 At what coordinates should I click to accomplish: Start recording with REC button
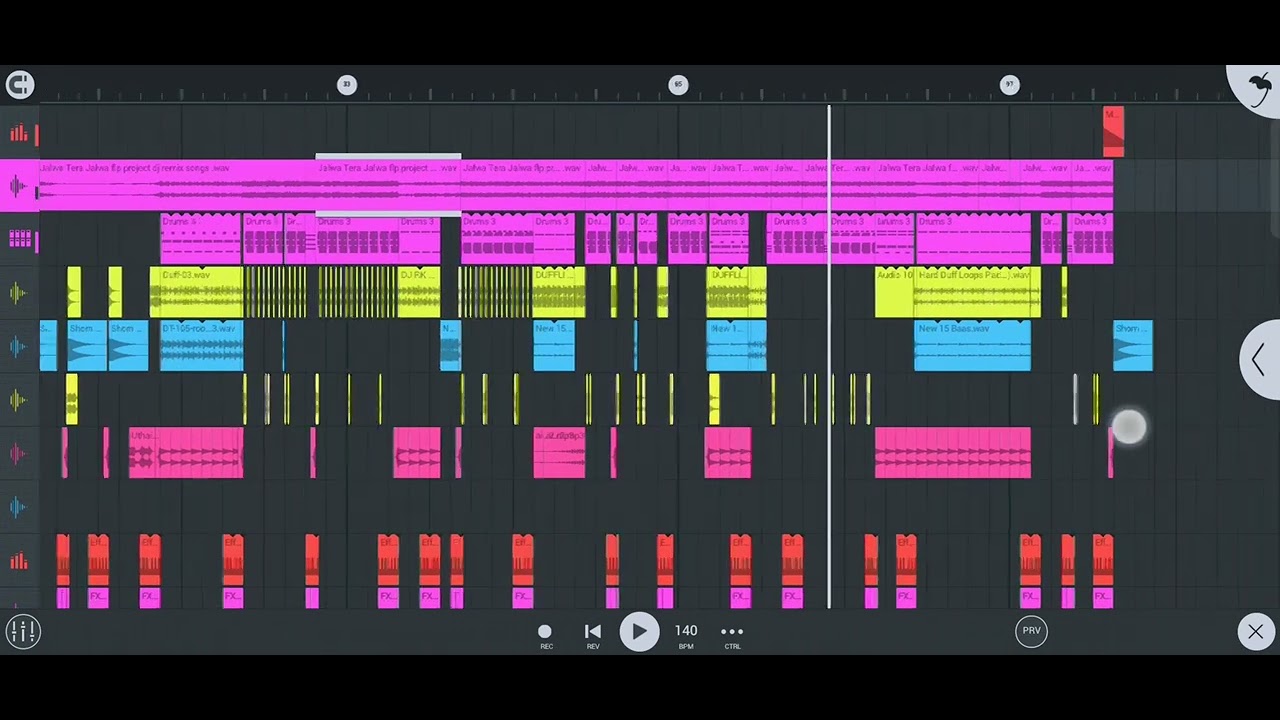(x=545, y=635)
